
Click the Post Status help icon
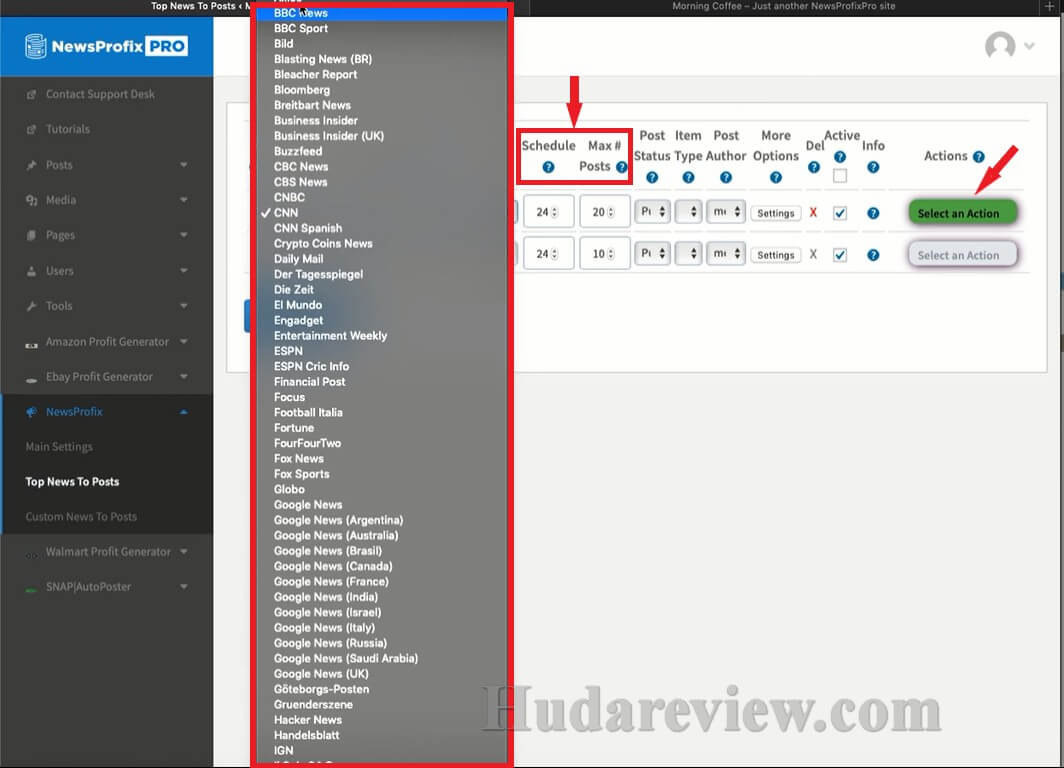[652, 178]
